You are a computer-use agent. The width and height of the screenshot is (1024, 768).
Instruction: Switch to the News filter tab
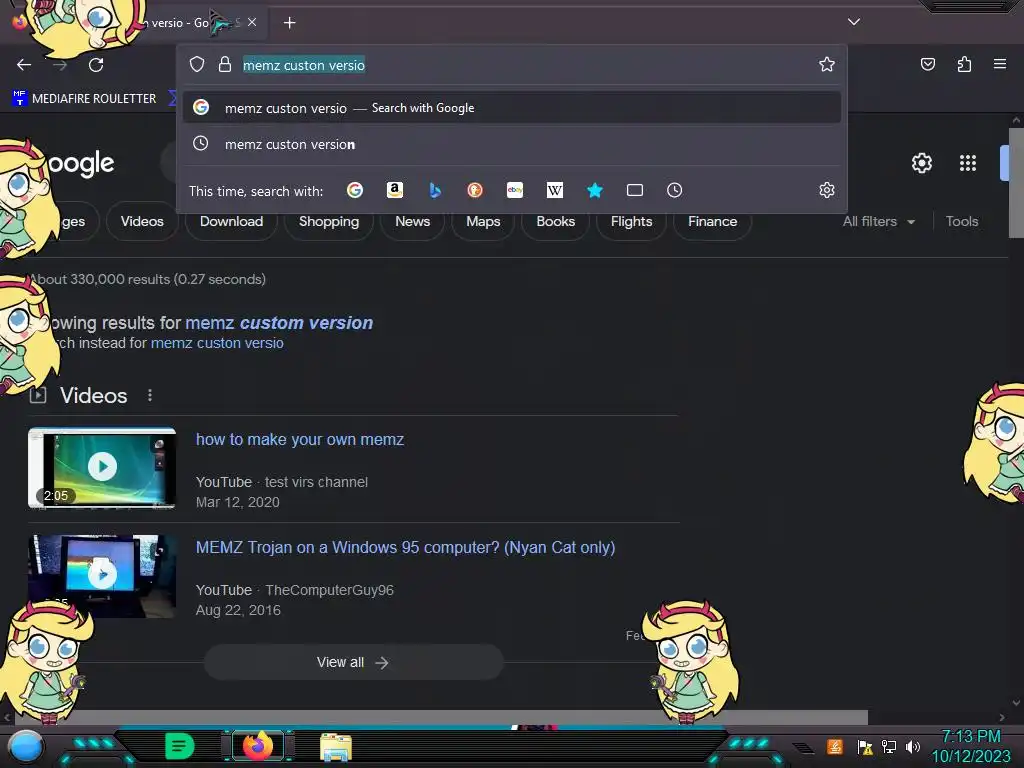(412, 221)
